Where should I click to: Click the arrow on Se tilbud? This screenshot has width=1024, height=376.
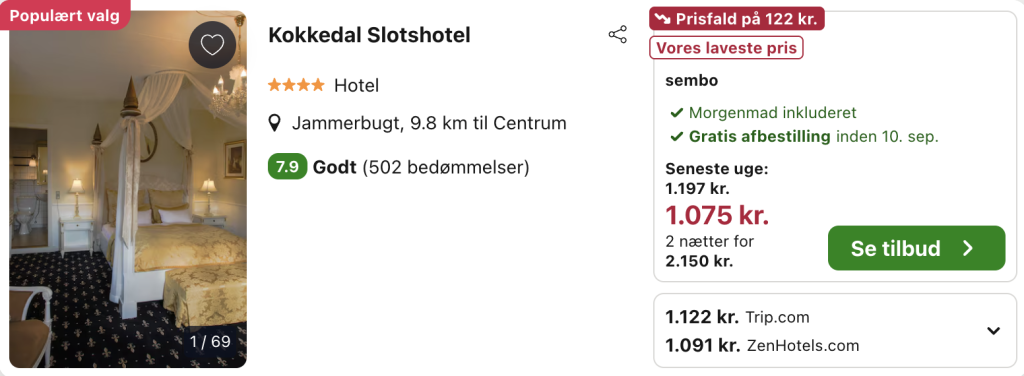[x=968, y=248]
